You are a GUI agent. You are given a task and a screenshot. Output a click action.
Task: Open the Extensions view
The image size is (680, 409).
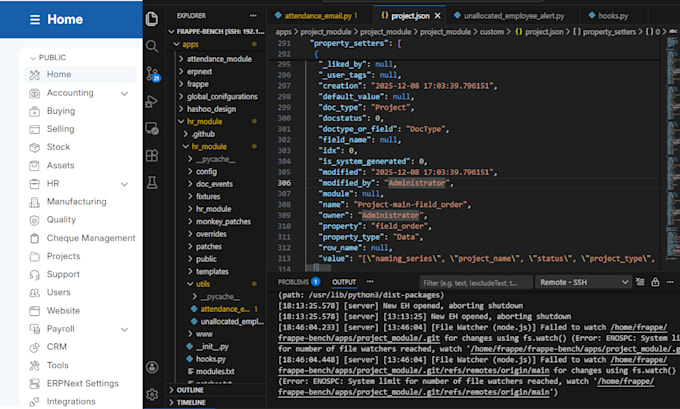(152, 155)
